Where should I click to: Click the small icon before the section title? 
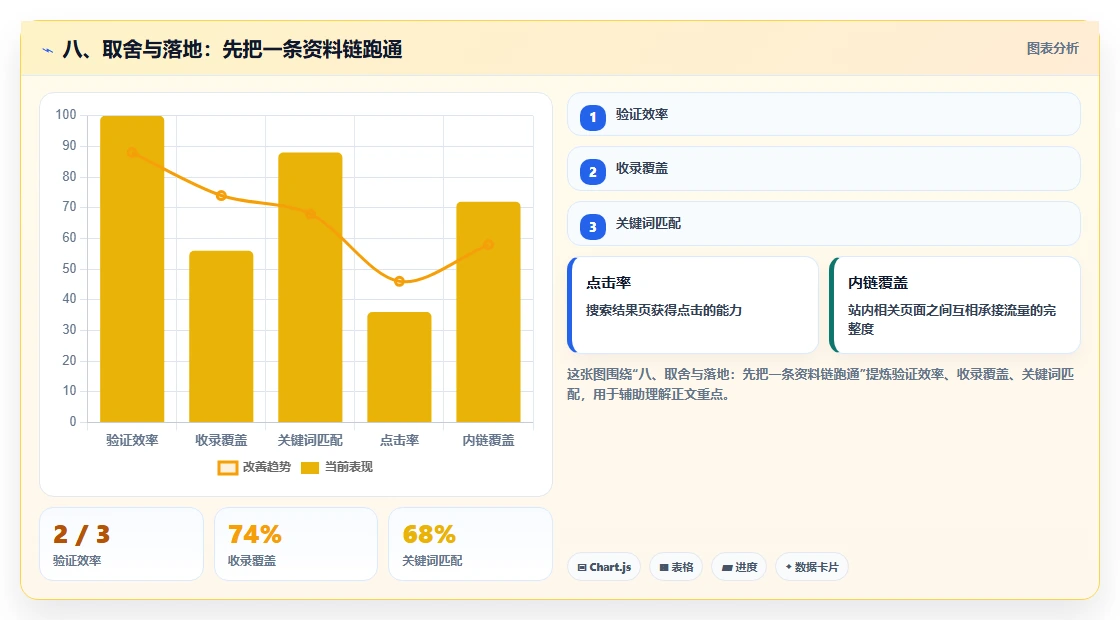48,50
